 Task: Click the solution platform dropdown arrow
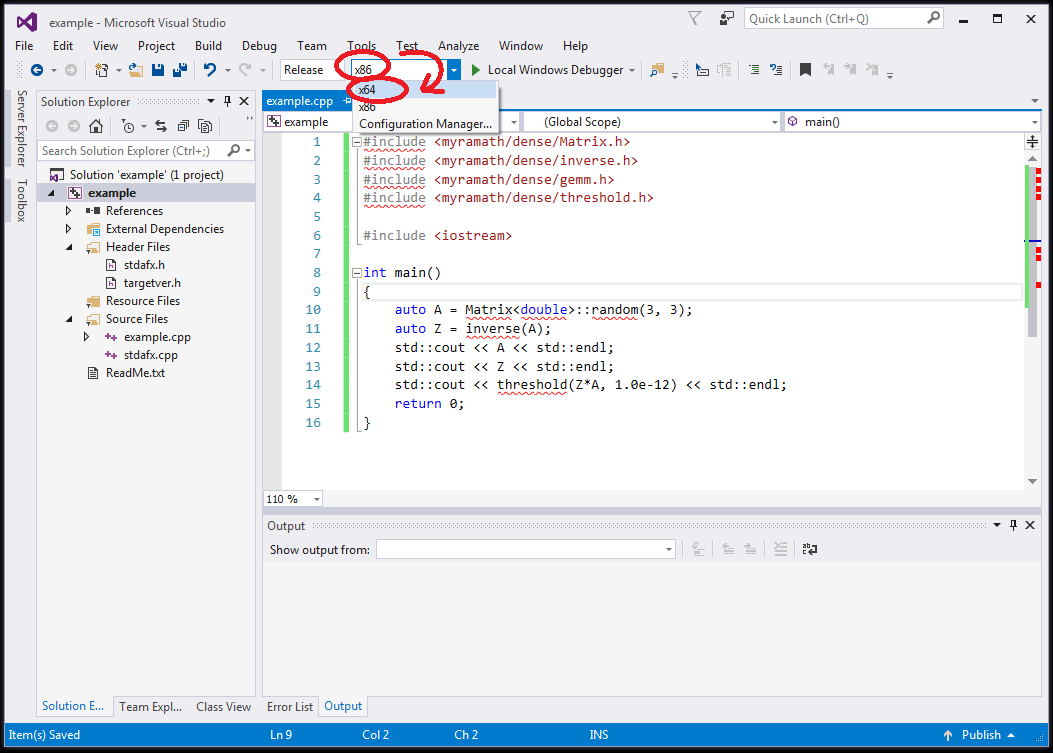(x=454, y=70)
